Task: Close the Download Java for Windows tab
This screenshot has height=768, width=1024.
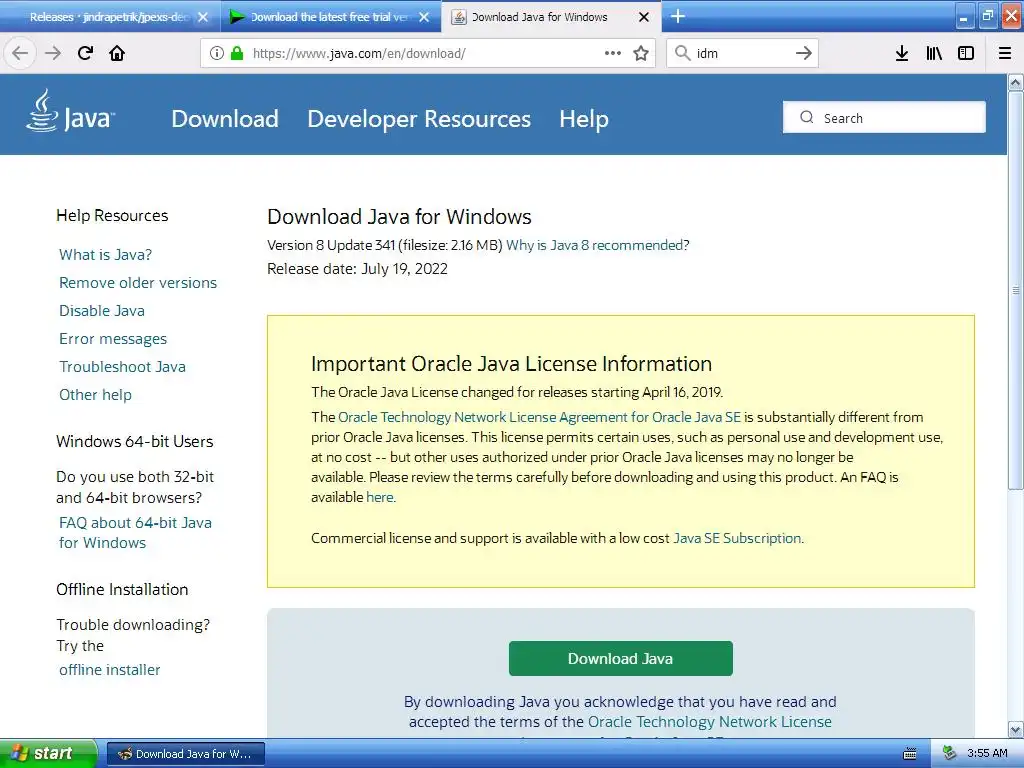Action: pos(644,17)
